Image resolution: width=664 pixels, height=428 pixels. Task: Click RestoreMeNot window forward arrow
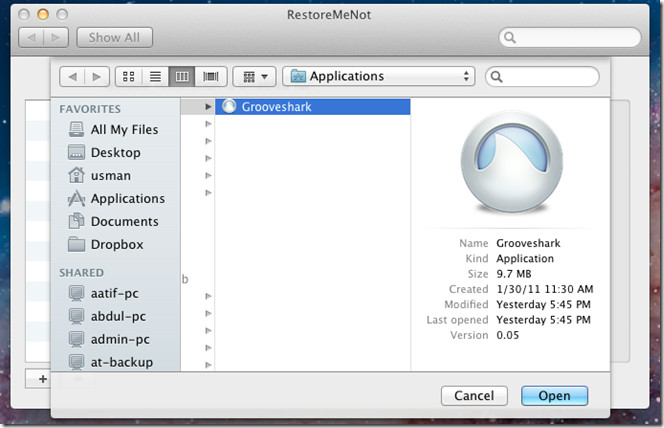[x=56, y=38]
